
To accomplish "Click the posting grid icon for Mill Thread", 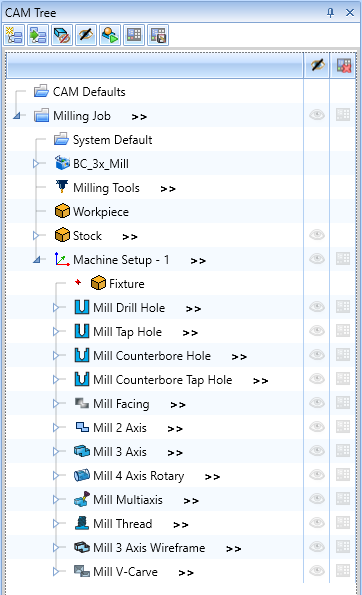I will pos(343,523).
